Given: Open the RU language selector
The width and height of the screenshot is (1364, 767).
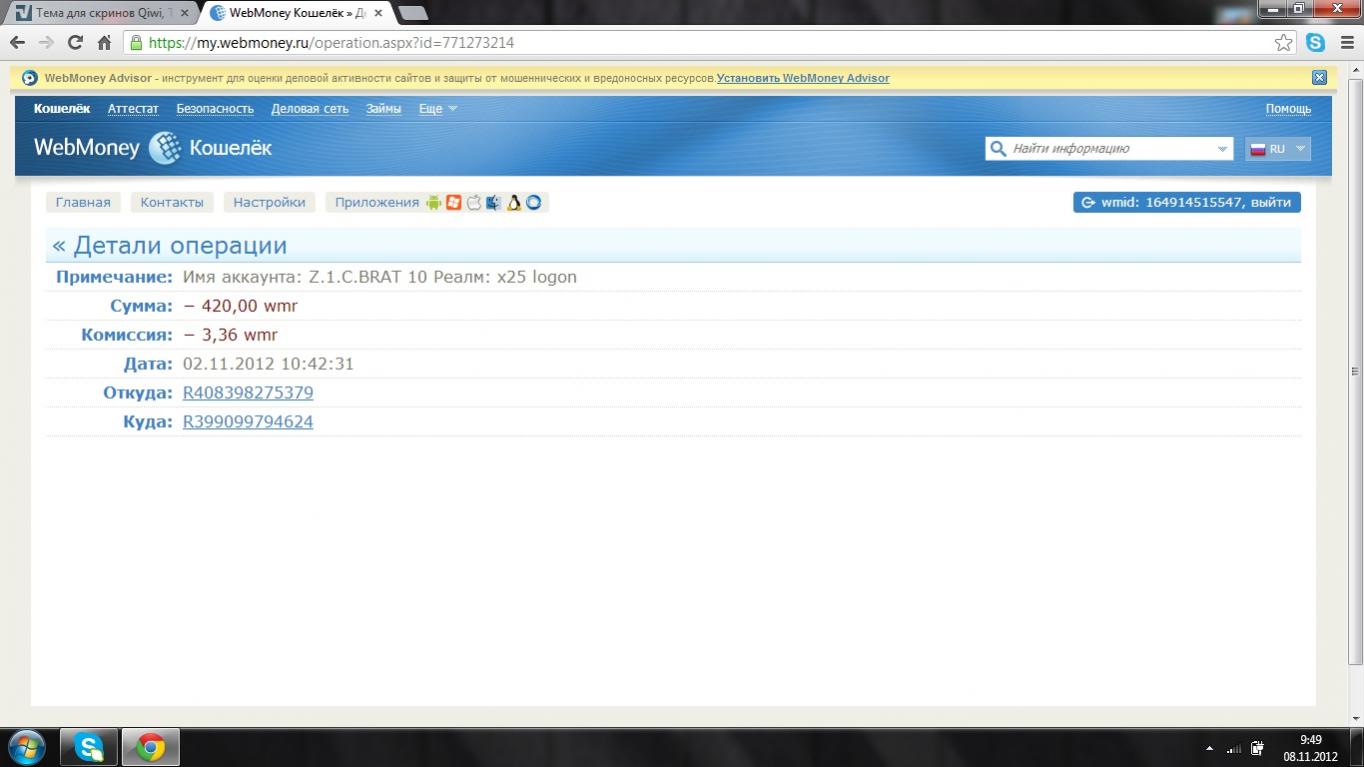Looking at the screenshot, I should (1277, 149).
